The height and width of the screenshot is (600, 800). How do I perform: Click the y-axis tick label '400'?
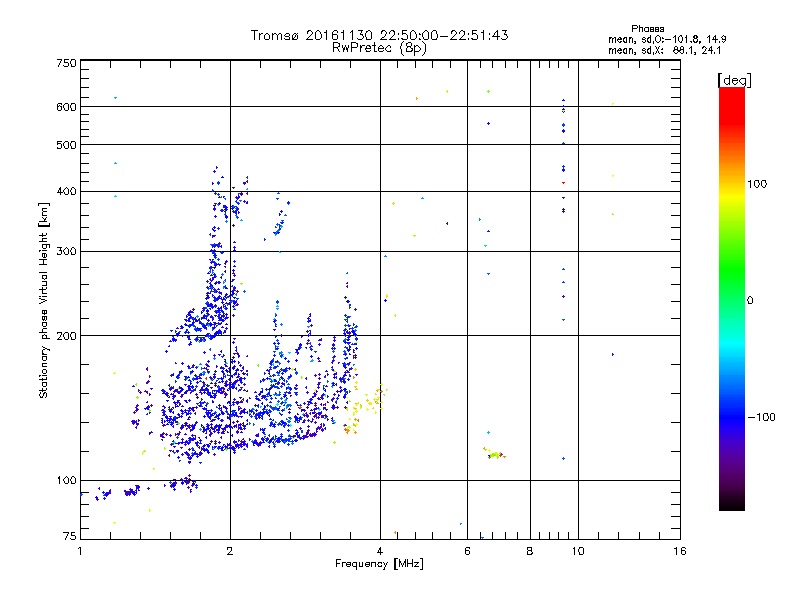pyautogui.click(x=66, y=192)
